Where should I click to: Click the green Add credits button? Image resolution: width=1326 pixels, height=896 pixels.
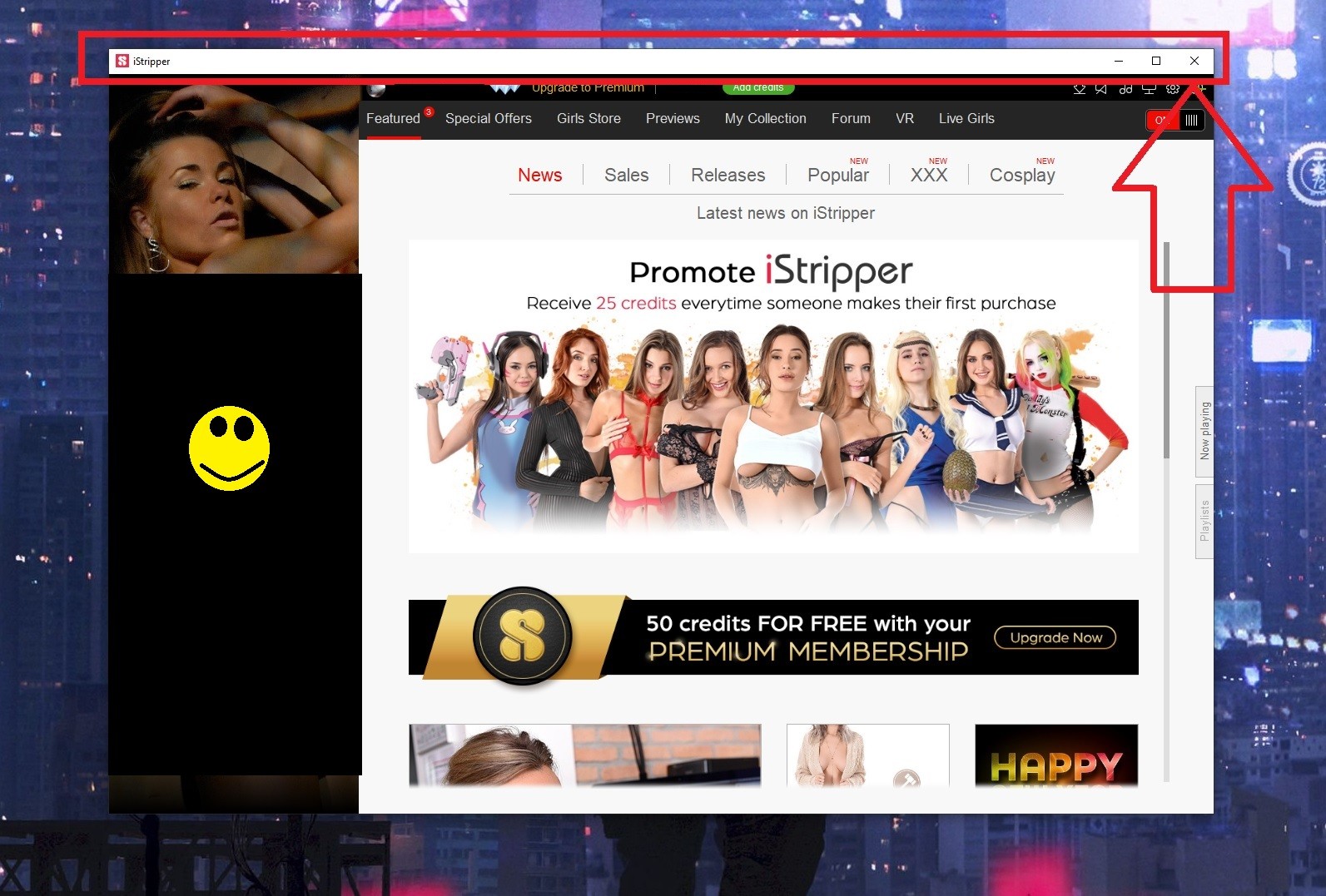pyautogui.click(x=758, y=87)
